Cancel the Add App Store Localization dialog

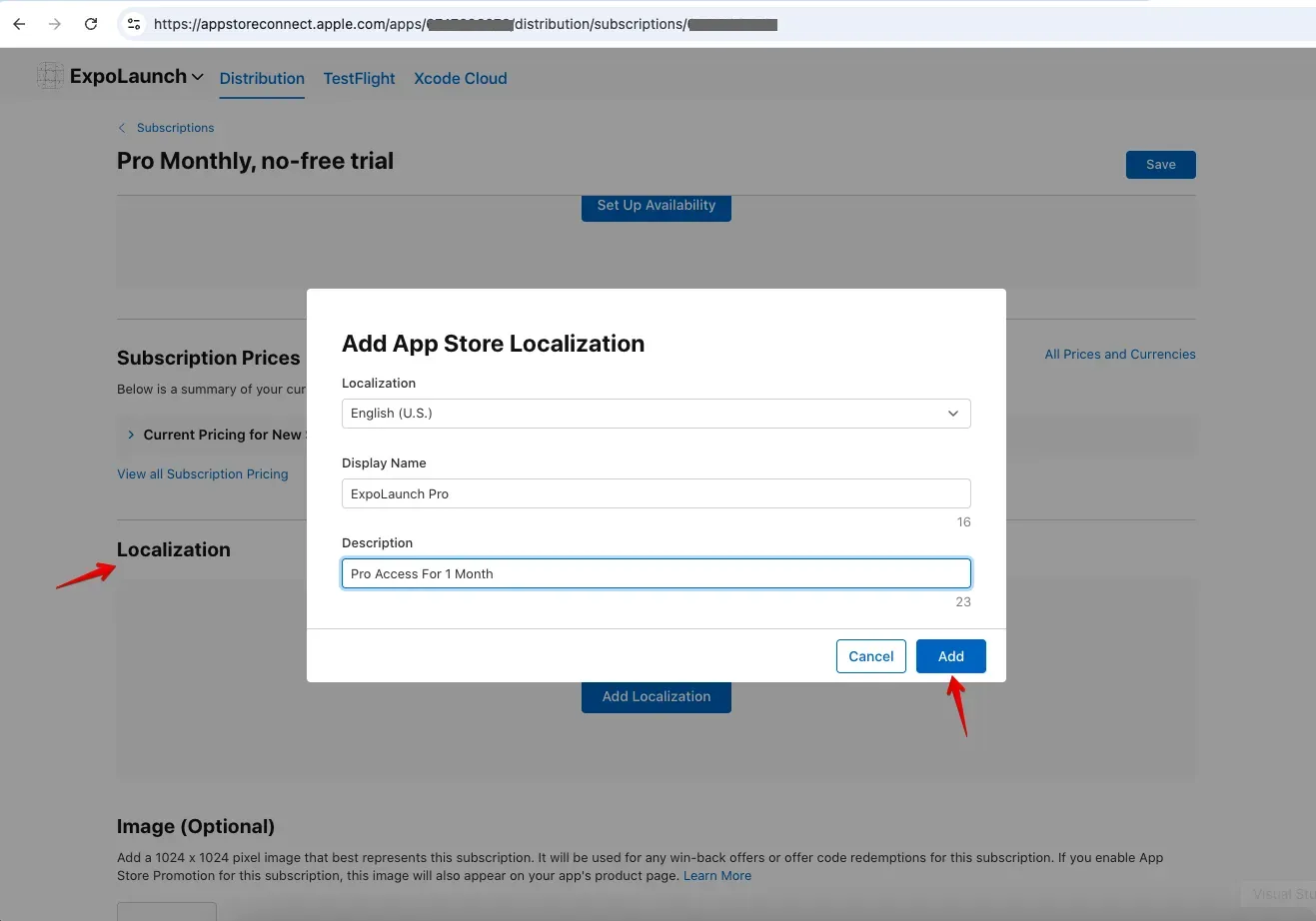click(x=871, y=656)
